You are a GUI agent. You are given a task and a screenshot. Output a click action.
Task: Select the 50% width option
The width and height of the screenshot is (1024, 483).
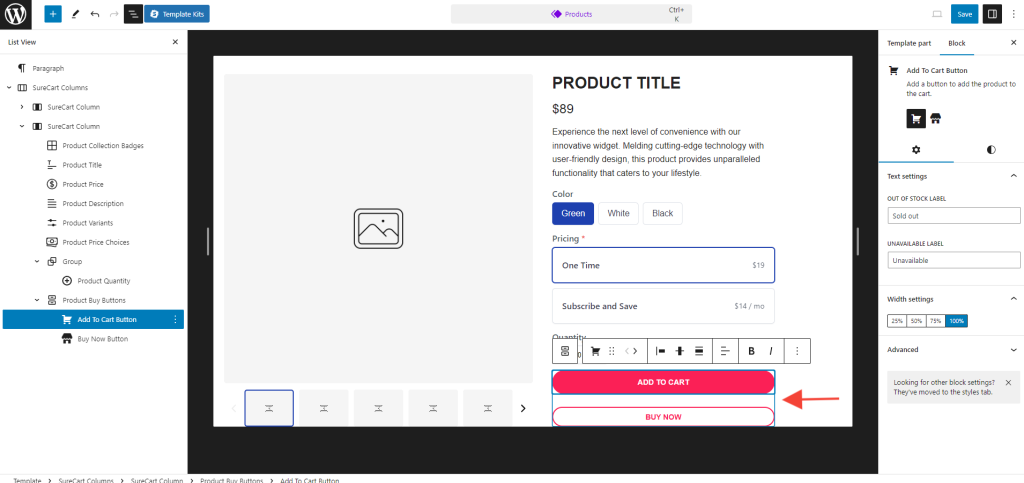tap(917, 321)
